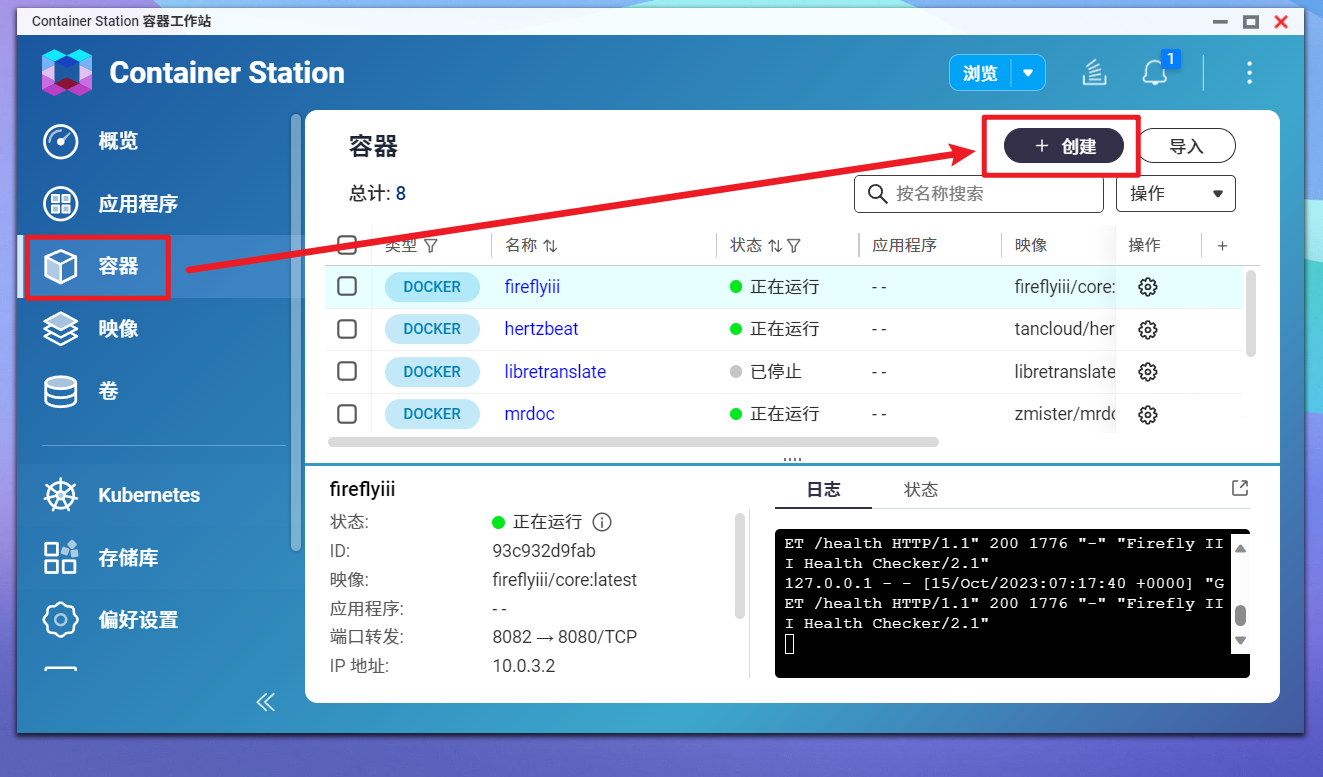Open hertzbeat container link

point(541,329)
